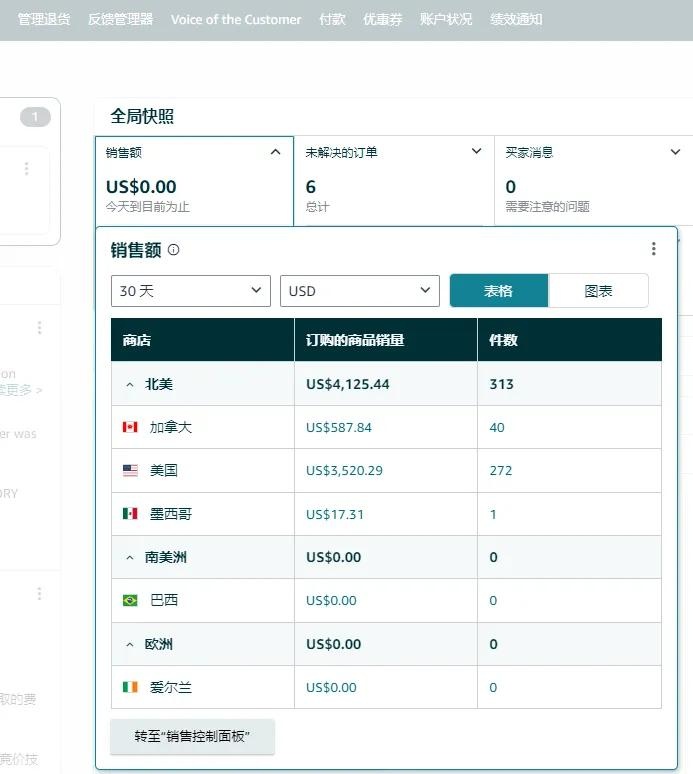
Task: Open the USD currency dropdown
Action: pos(360,291)
